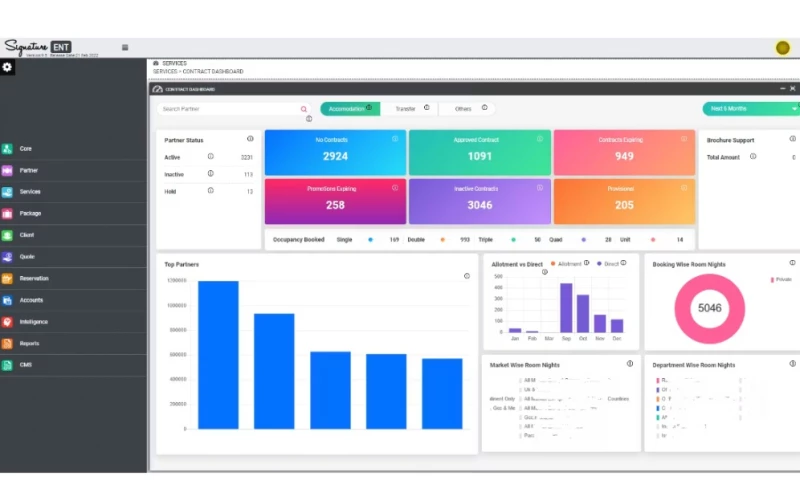Click the Sep bar in Allotment chart
Screen dimensions: 800x480
click(x=566, y=308)
